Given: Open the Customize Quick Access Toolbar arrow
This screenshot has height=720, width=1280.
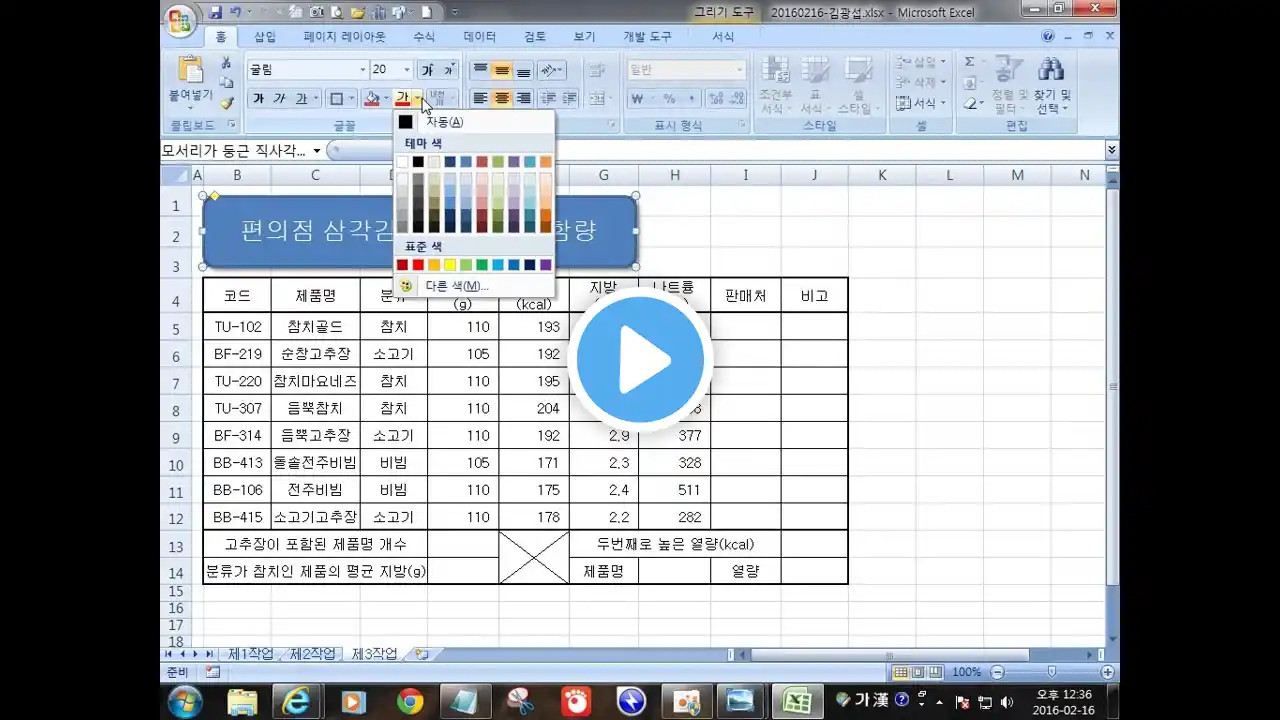Looking at the screenshot, I should coord(454,12).
